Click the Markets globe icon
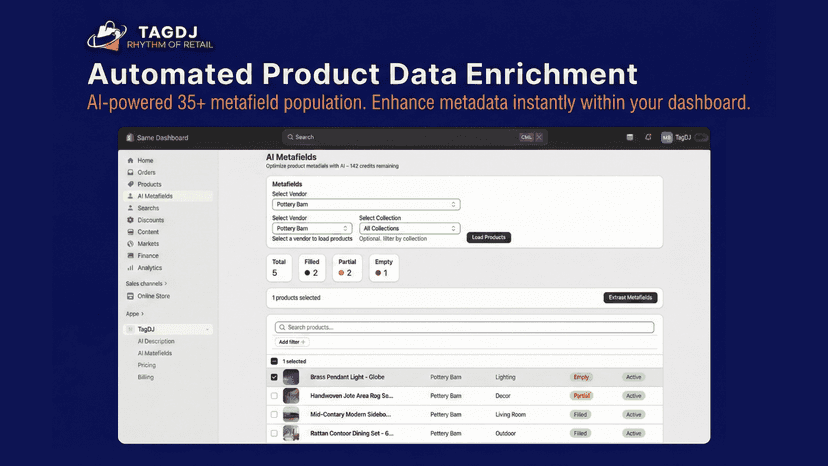This screenshot has width=828, height=466. (x=130, y=244)
